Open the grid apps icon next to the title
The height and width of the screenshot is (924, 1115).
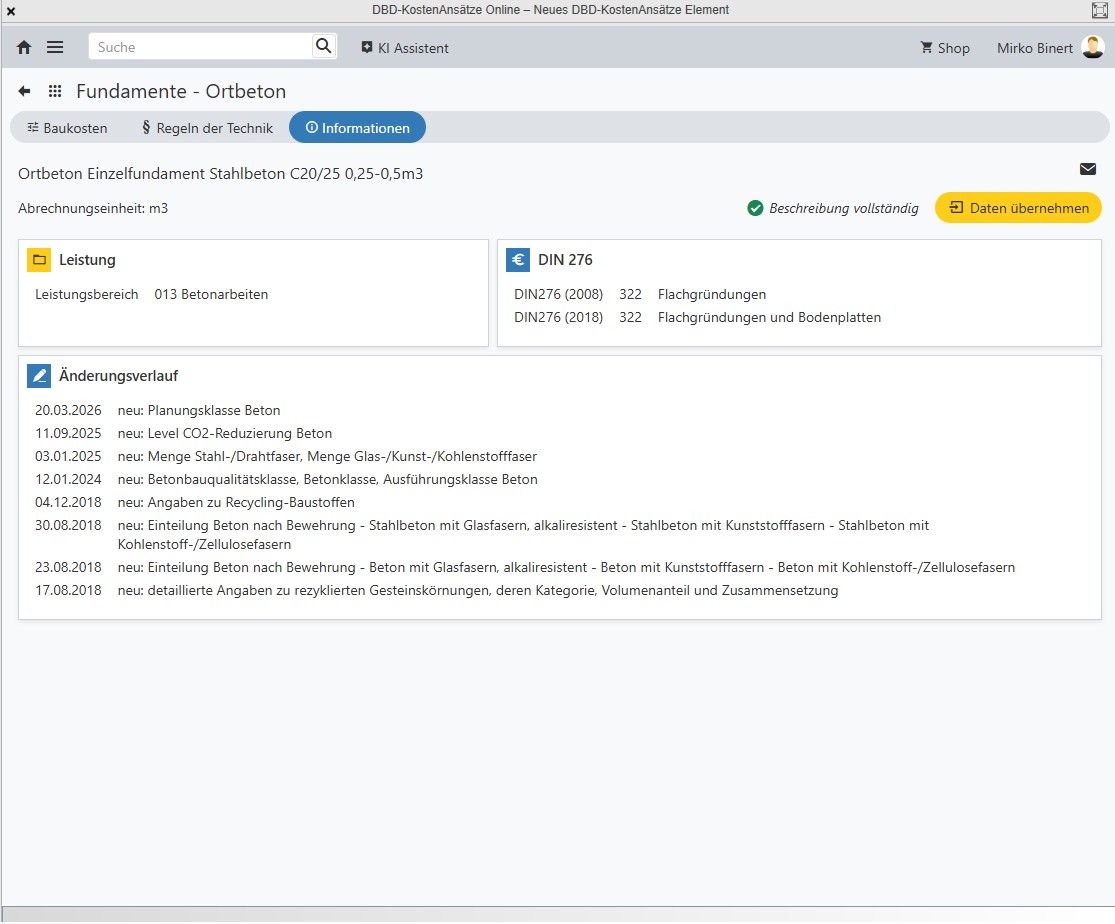click(55, 91)
